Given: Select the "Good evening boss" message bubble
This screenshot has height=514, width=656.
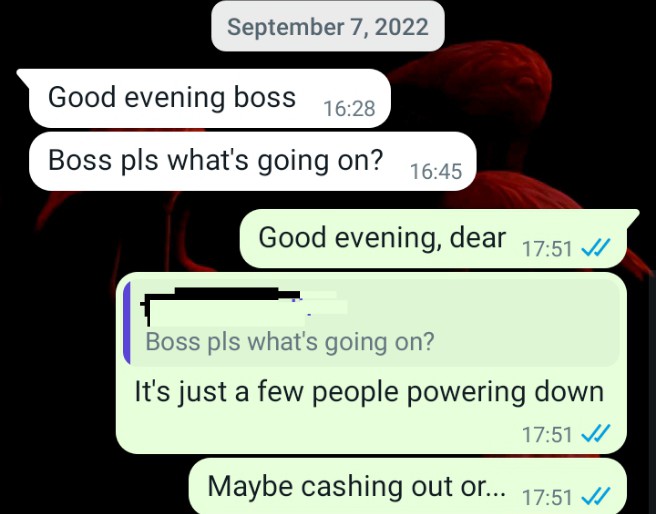Looking at the screenshot, I should point(210,98).
